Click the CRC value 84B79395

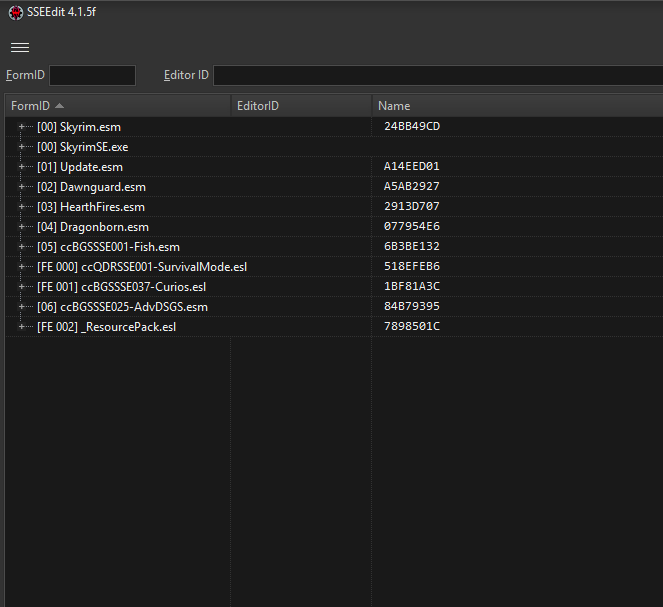[x=412, y=306]
